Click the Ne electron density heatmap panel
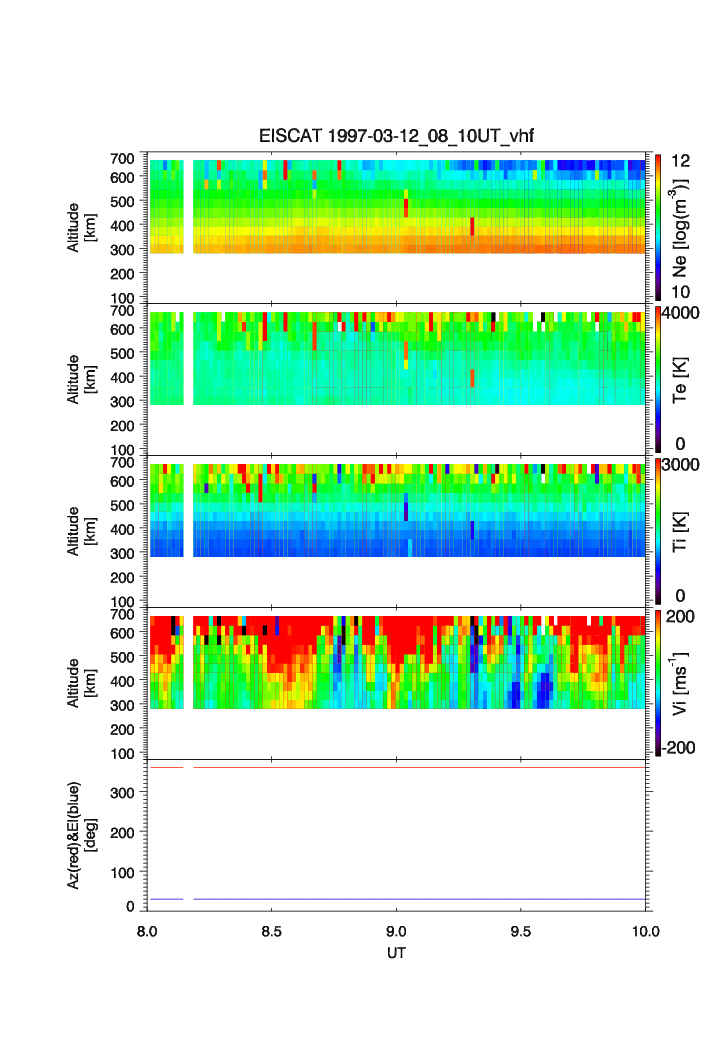 pos(396,228)
